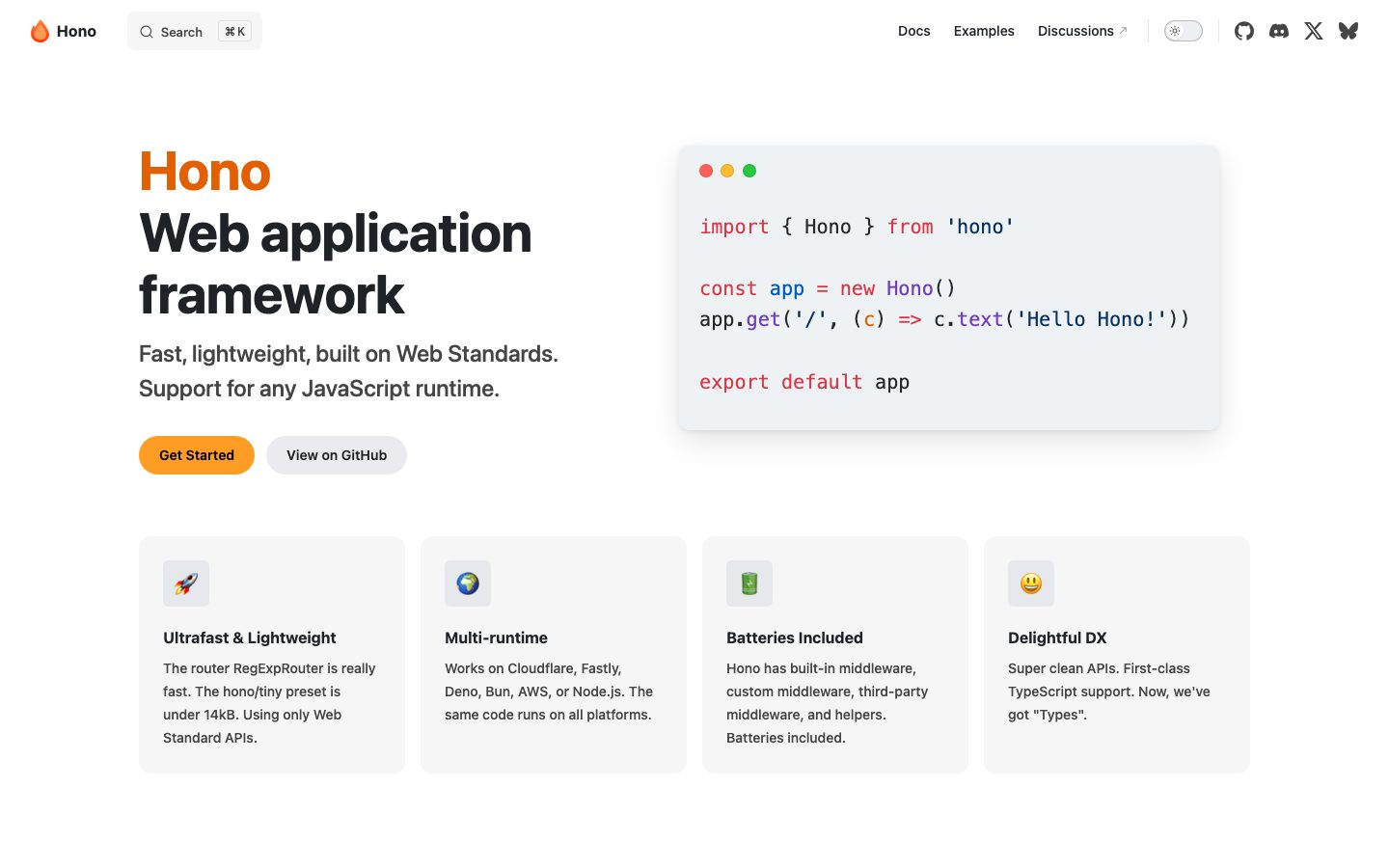Click the globe emoji icon
The width and height of the screenshot is (1389, 868).
coord(468,583)
